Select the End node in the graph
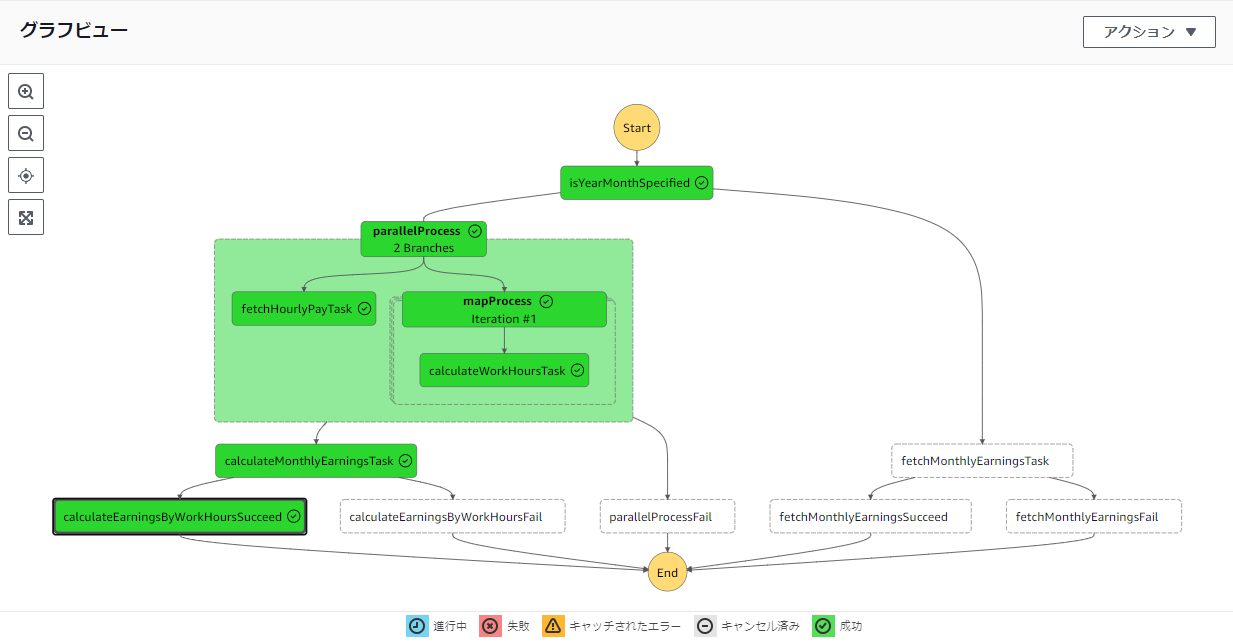1233x642 pixels. click(666, 573)
